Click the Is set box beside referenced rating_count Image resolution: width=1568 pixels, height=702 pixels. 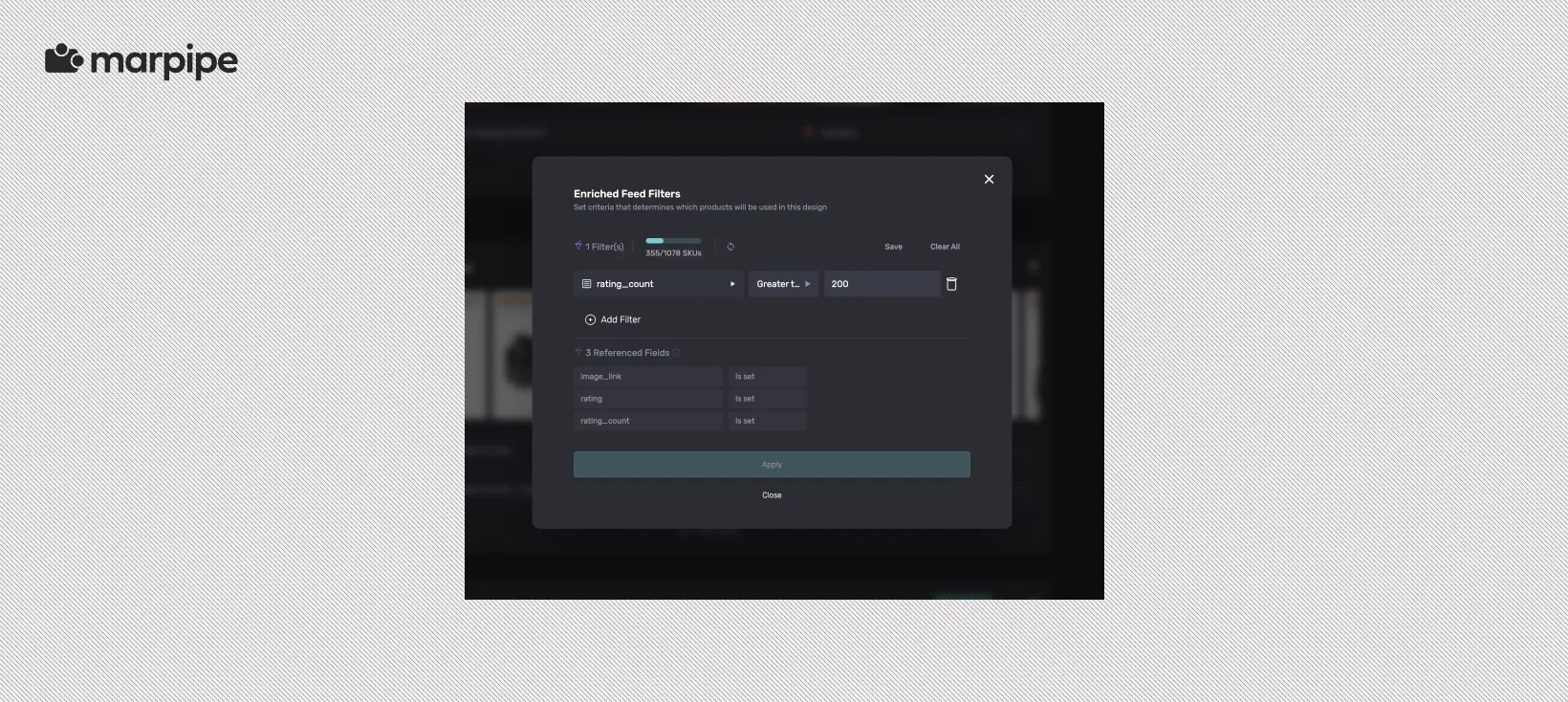768,421
